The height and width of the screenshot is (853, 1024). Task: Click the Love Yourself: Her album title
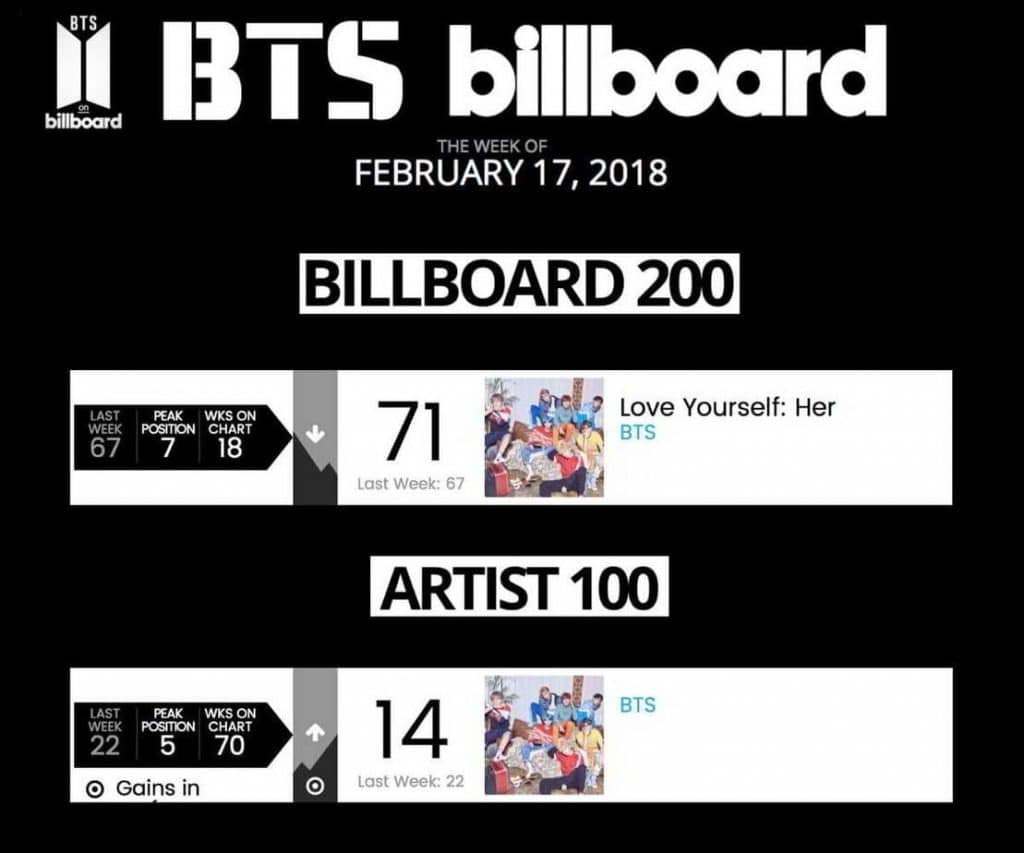click(x=727, y=408)
